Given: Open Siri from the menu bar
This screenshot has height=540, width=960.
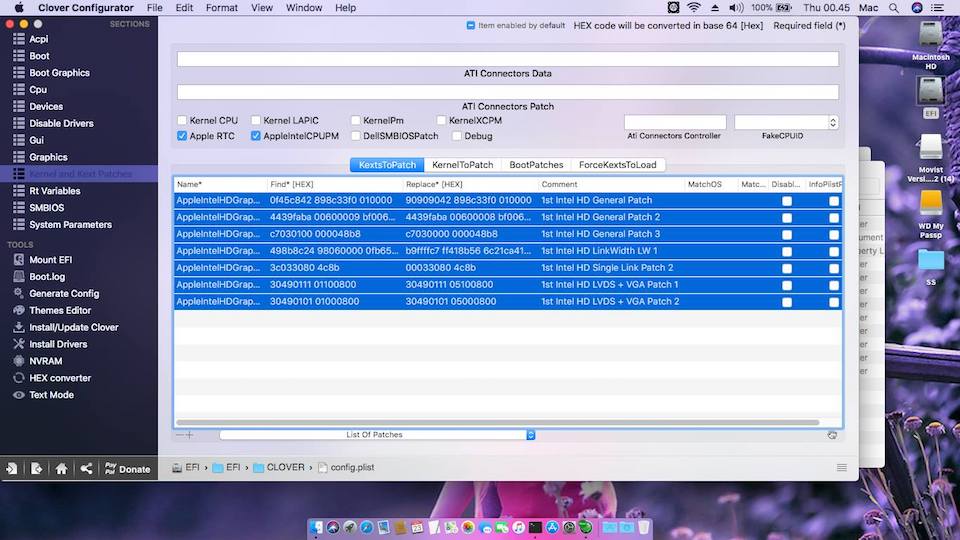Looking at the screenshot, I should coord(917,8).
